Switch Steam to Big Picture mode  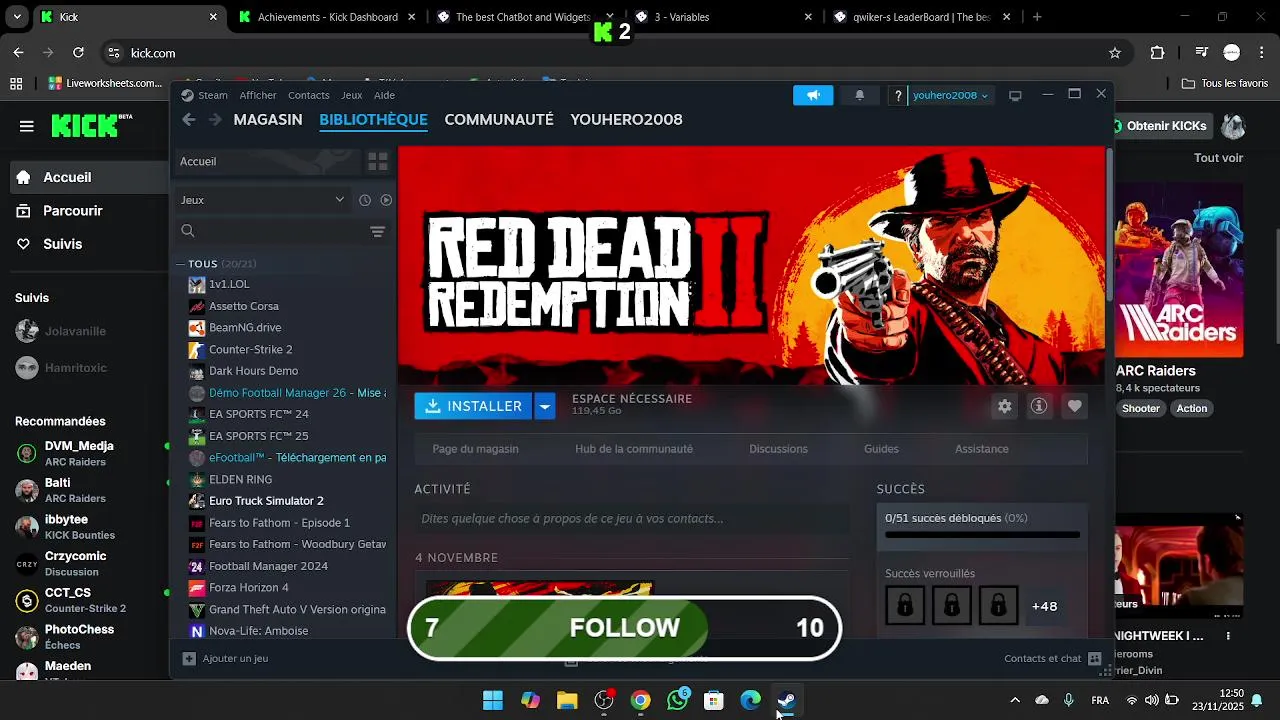click(1015, 95)
